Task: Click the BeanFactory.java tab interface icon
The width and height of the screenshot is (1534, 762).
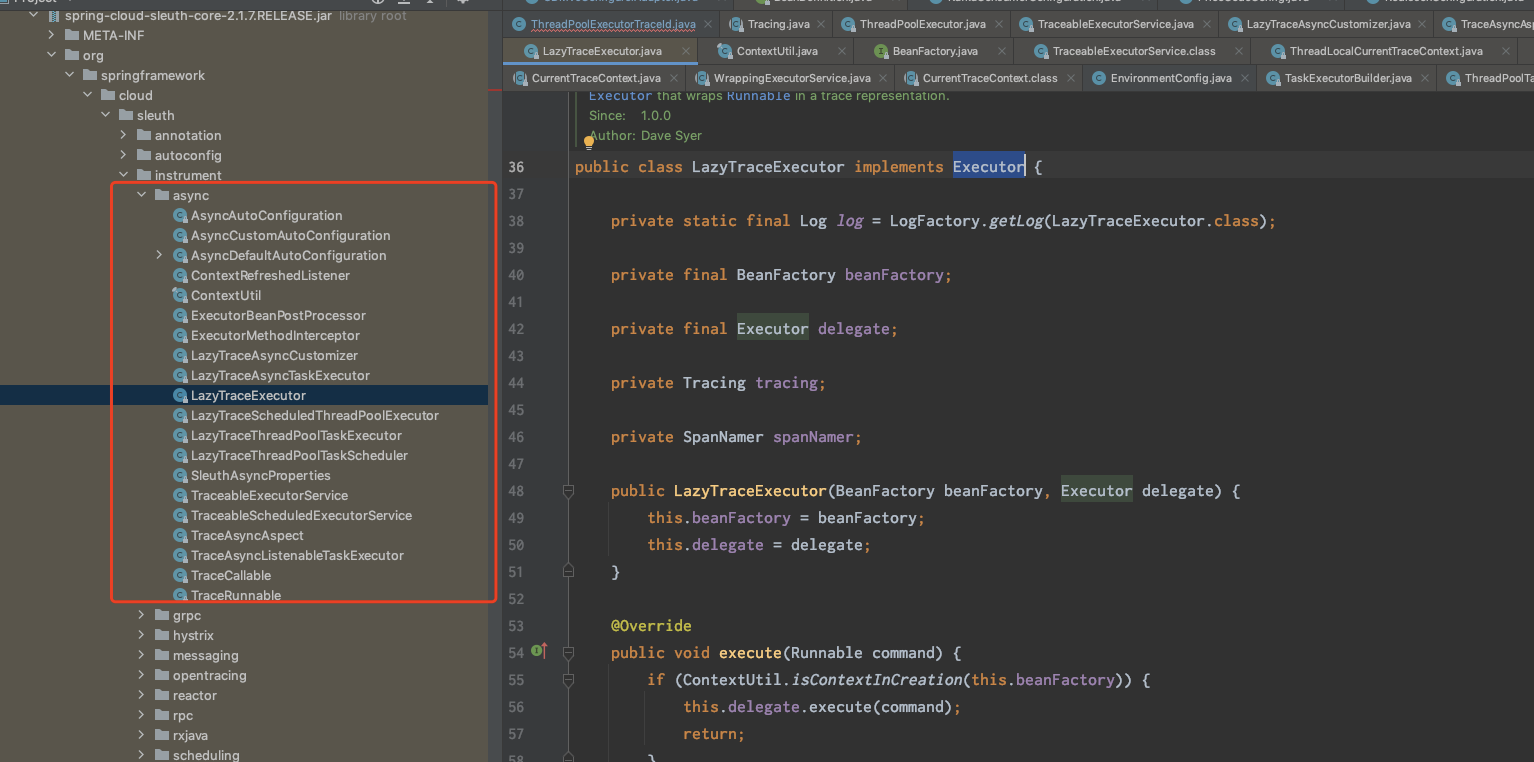Action: (x=881, y=51)
